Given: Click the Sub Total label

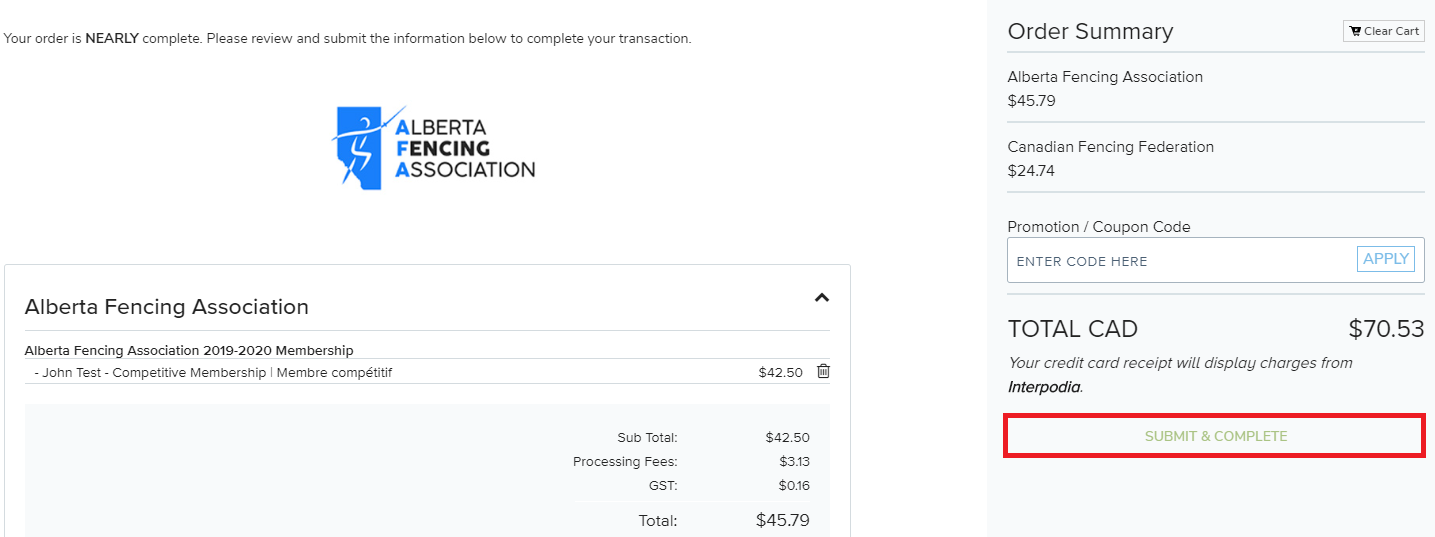Looking at the screenshot, I should pos(647,438).
